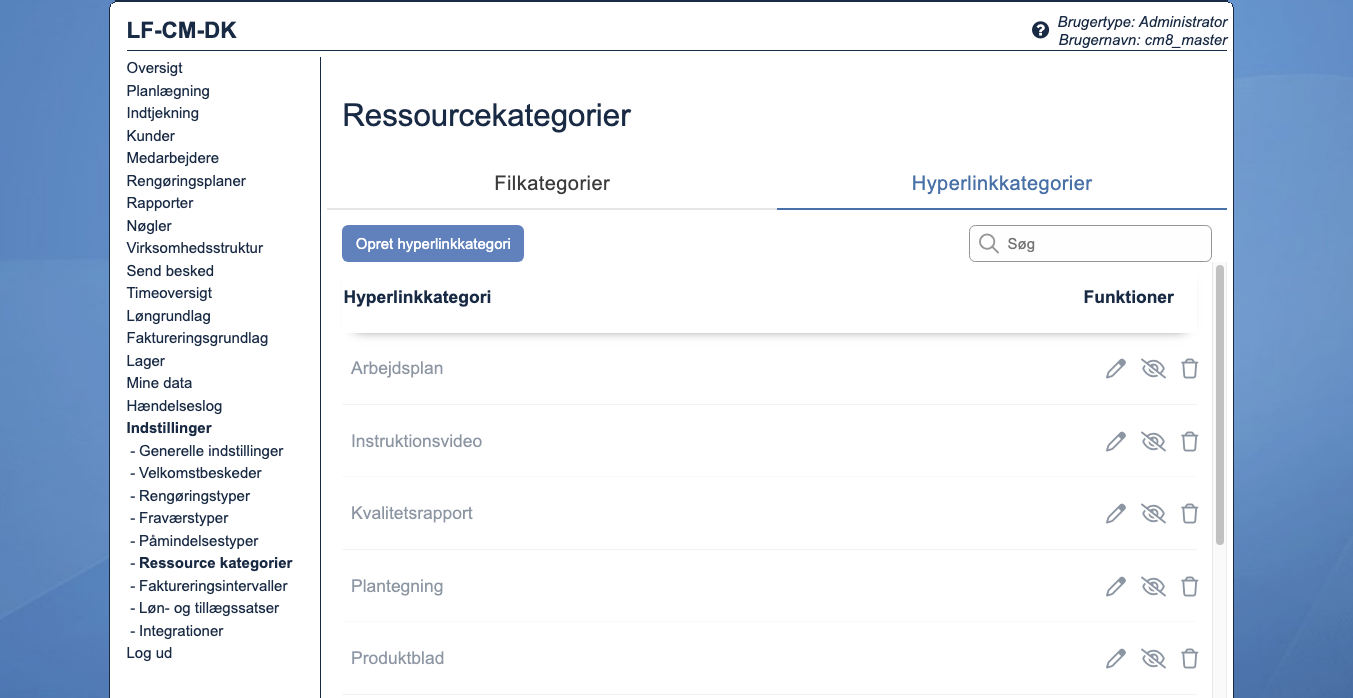This screenshot has width=1353, height=698.
Task: Edit the Produktblad category
Action: click(1115, 658)
